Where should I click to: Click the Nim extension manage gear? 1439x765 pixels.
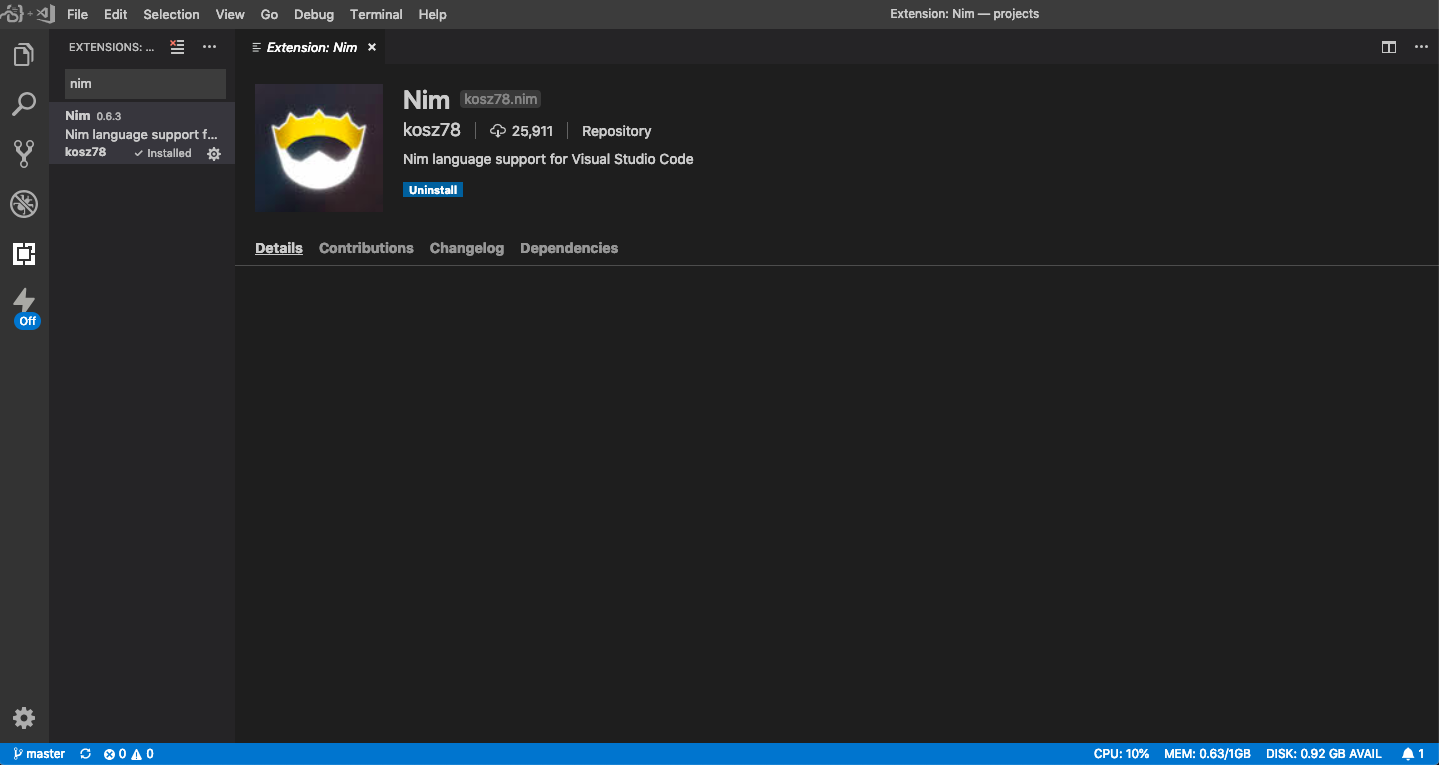click(214, 154)
